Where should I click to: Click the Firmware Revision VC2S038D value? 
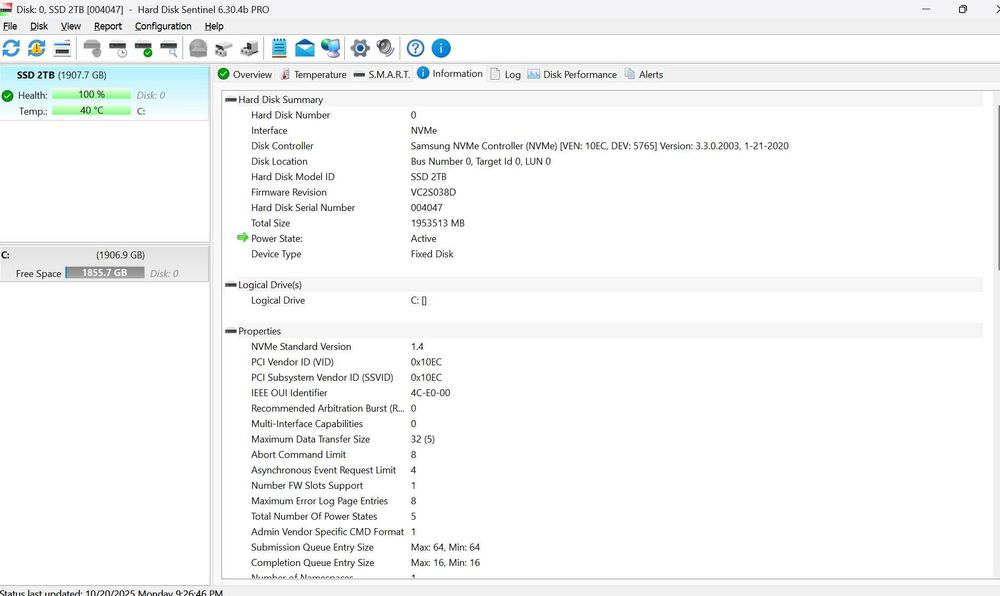click(x=434, y=193)
